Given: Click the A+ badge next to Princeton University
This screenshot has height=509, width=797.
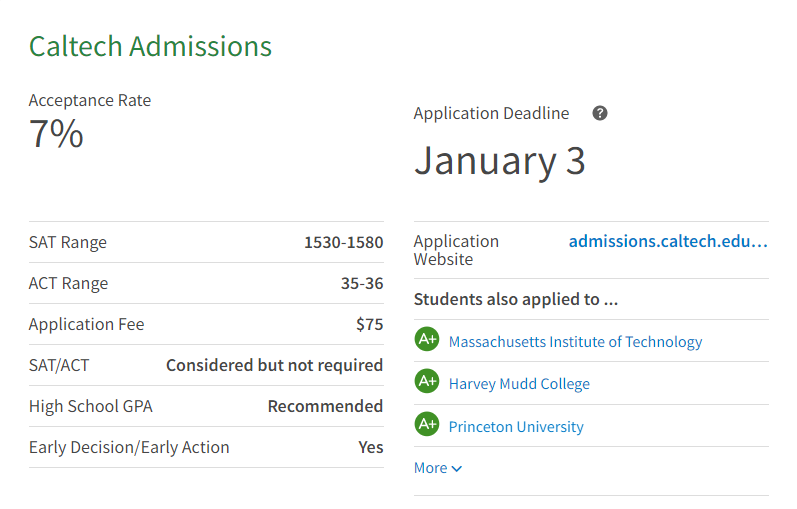Looking at the screenshot, I should point(427,425).
